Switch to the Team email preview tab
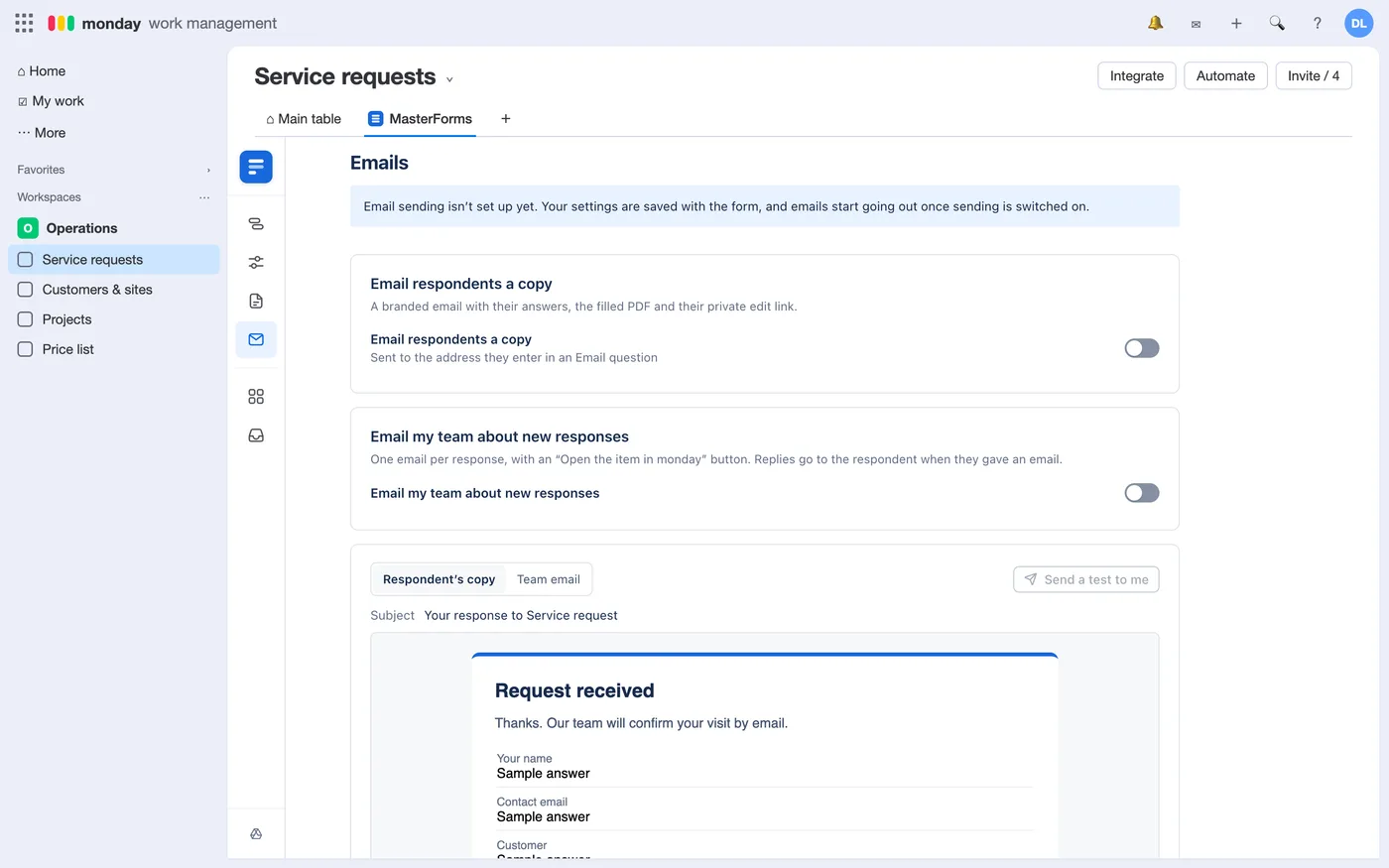Screen dimensions: 1389x868 tap(549, 579)
